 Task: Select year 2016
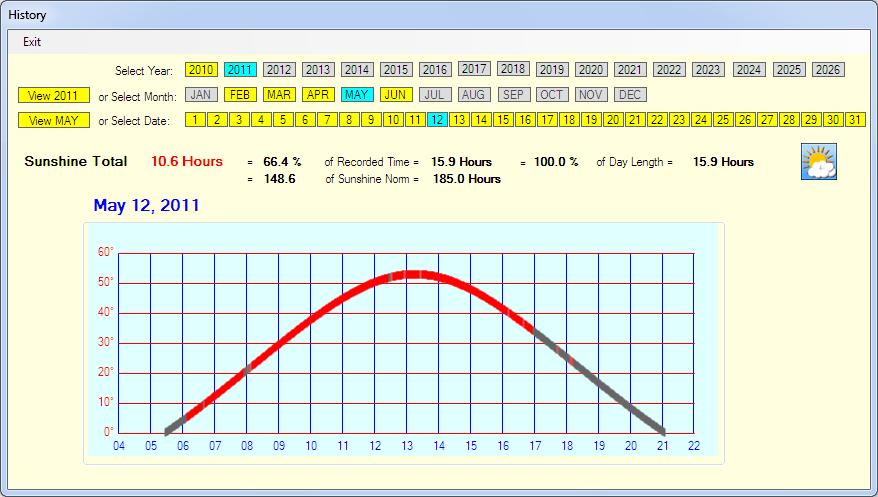(435, 69)
